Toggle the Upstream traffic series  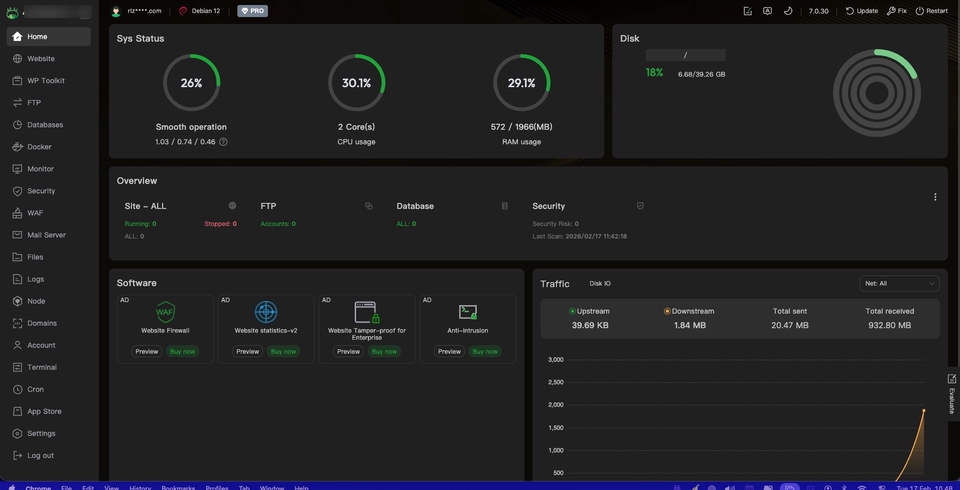(589, 311)
